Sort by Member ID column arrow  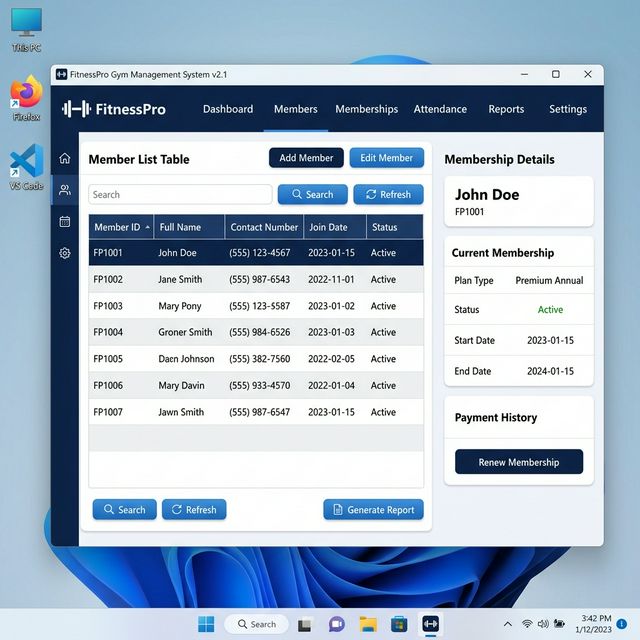[148, 227]
